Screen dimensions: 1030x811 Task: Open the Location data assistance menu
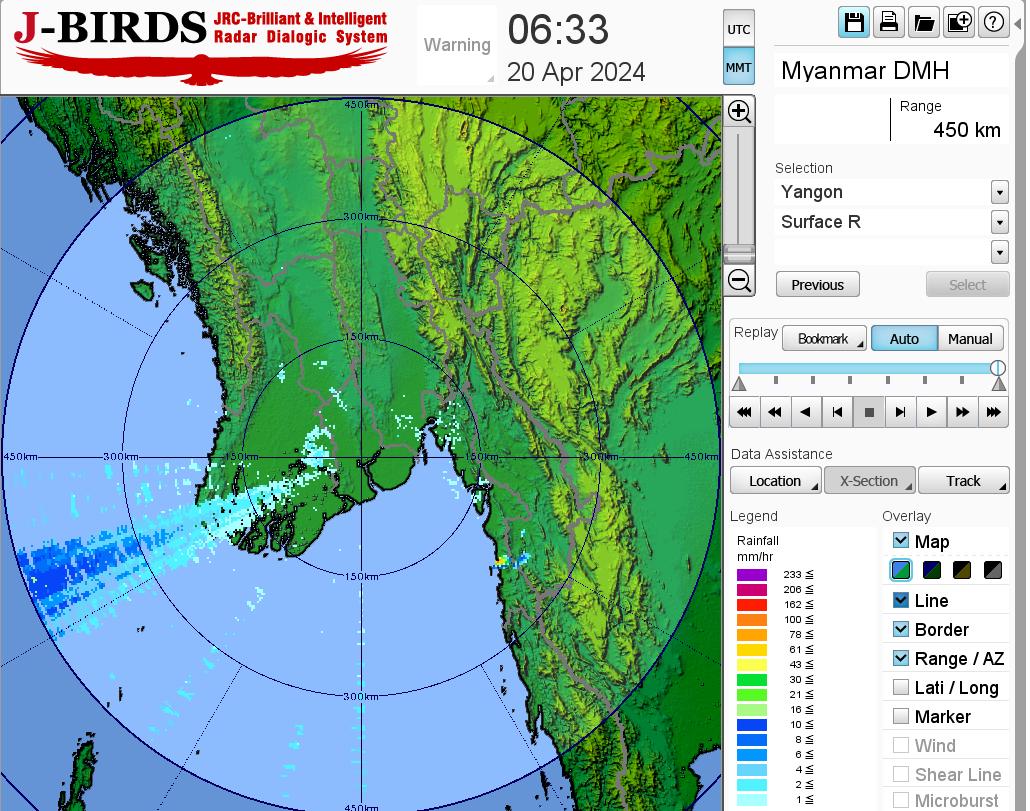775,481
